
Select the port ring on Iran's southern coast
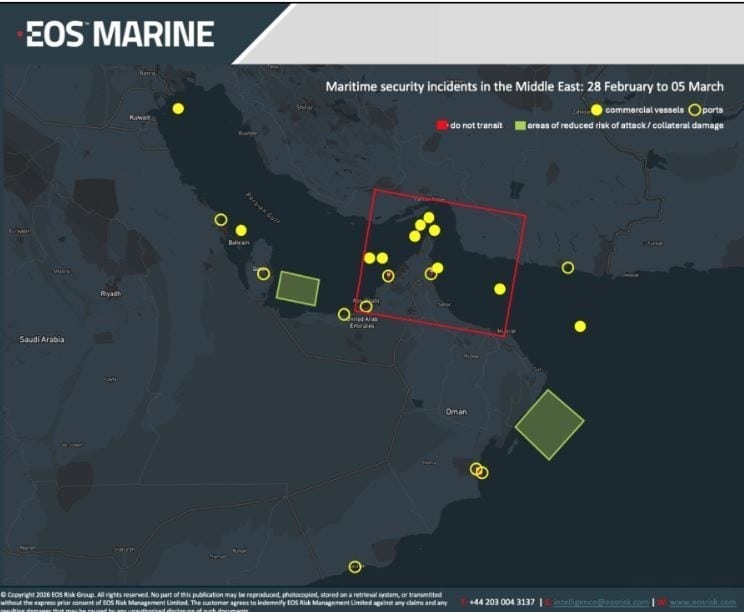[568, 267]
